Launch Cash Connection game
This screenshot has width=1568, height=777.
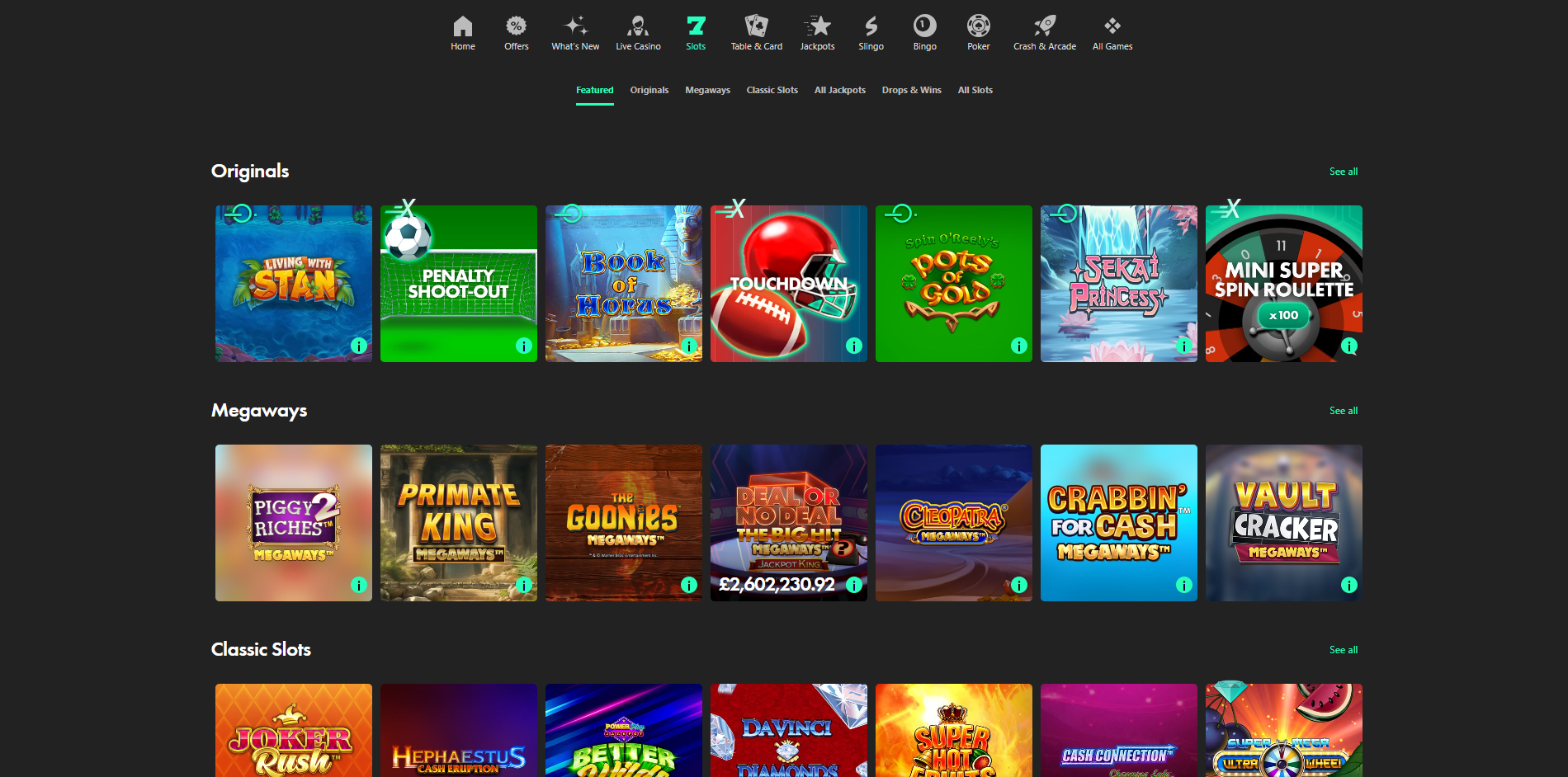tap(1119, 730)
